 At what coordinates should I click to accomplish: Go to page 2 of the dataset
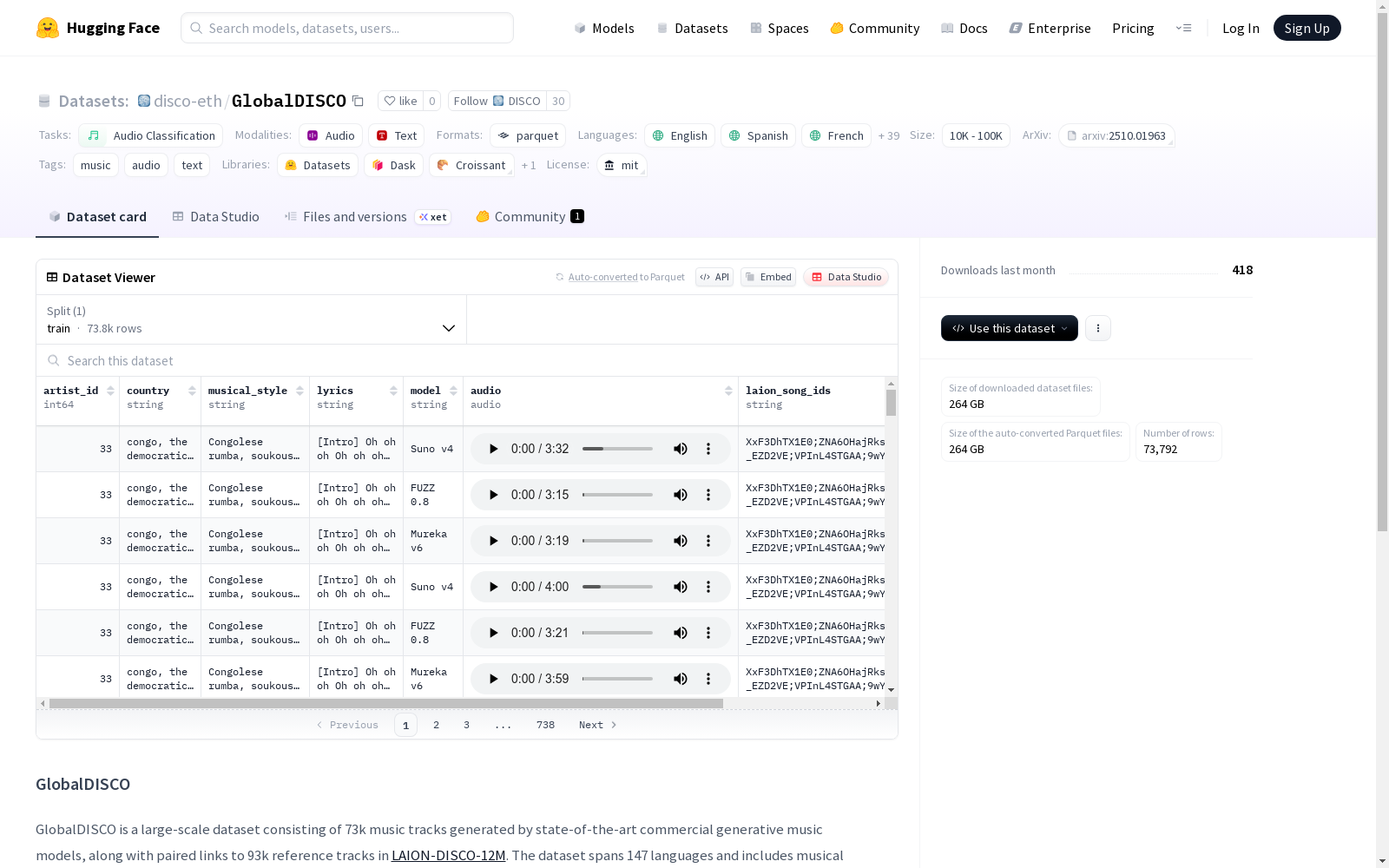tap(436, 725)
